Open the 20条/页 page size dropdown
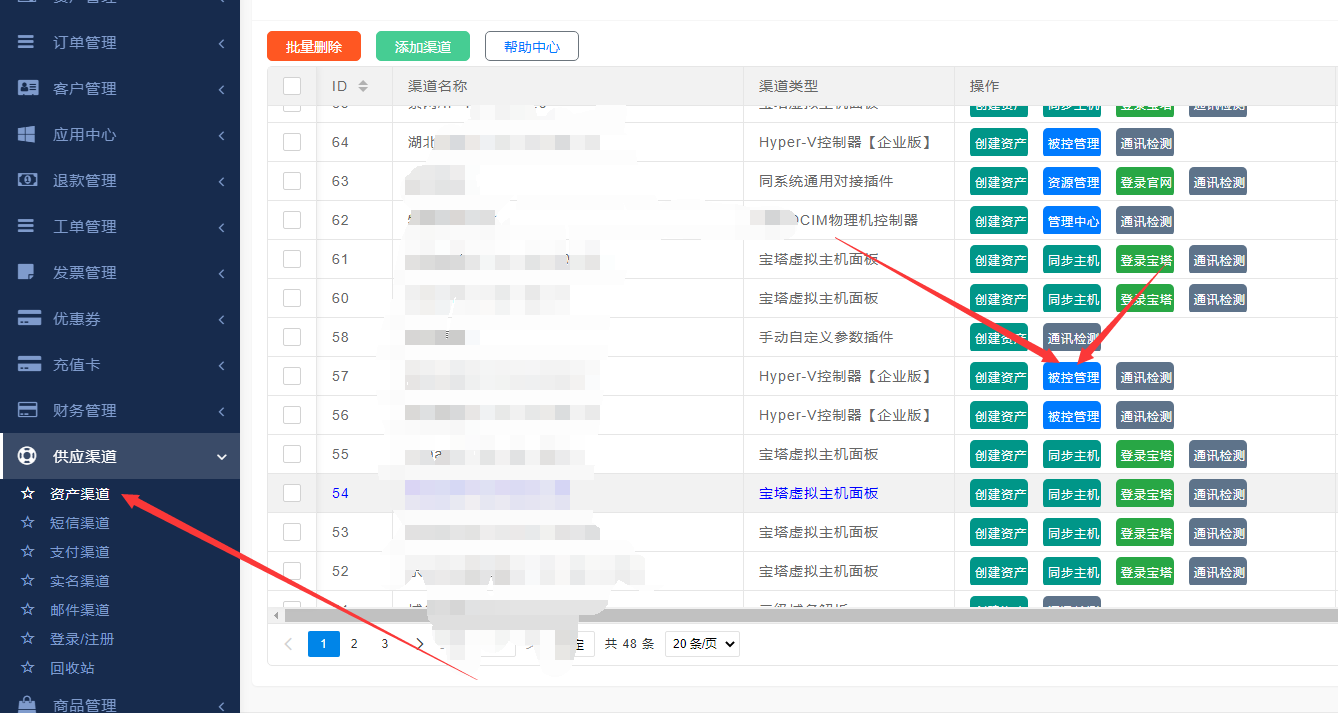The image size is (1338, 713). click(x=702, y=644)
